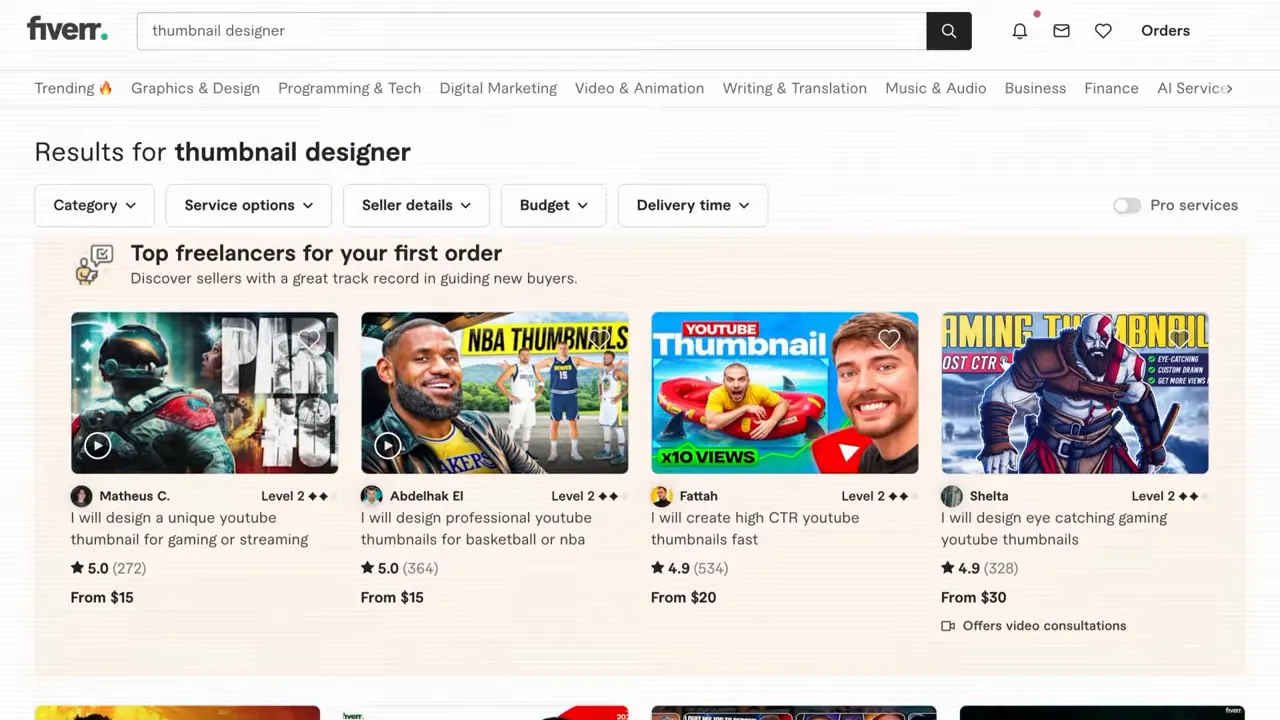This screenshot has height=720, width=1280.
Task: Open the Seller details filter
Action: (x=416, y=205)
